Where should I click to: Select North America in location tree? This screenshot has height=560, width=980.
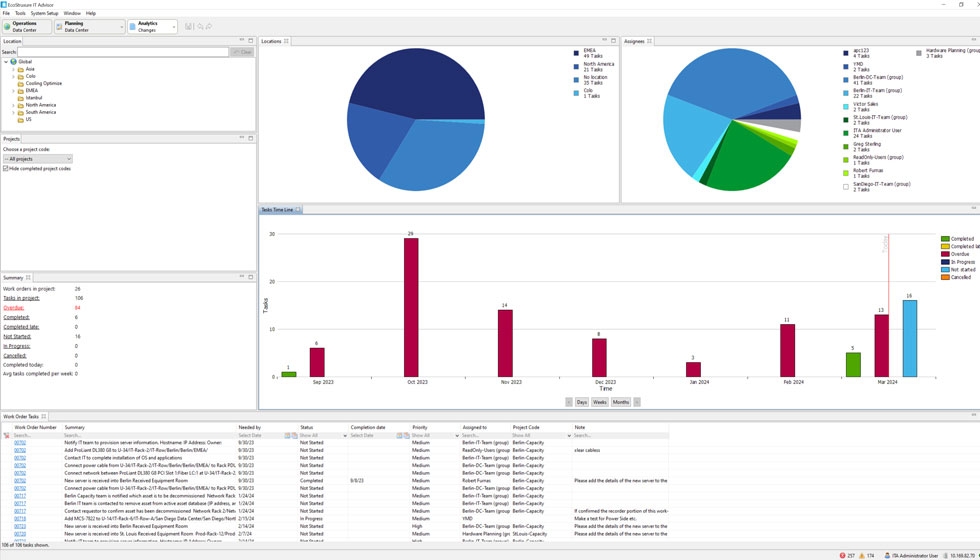click(x=41, y=105)
